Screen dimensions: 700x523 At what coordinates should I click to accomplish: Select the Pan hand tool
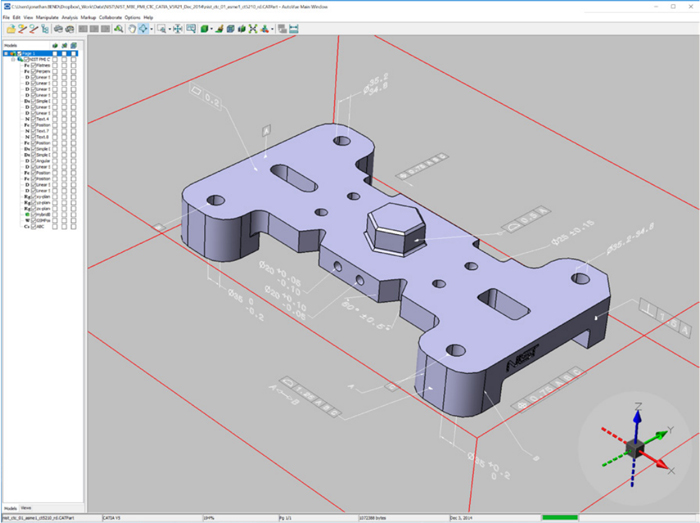[x=131, y=29]
